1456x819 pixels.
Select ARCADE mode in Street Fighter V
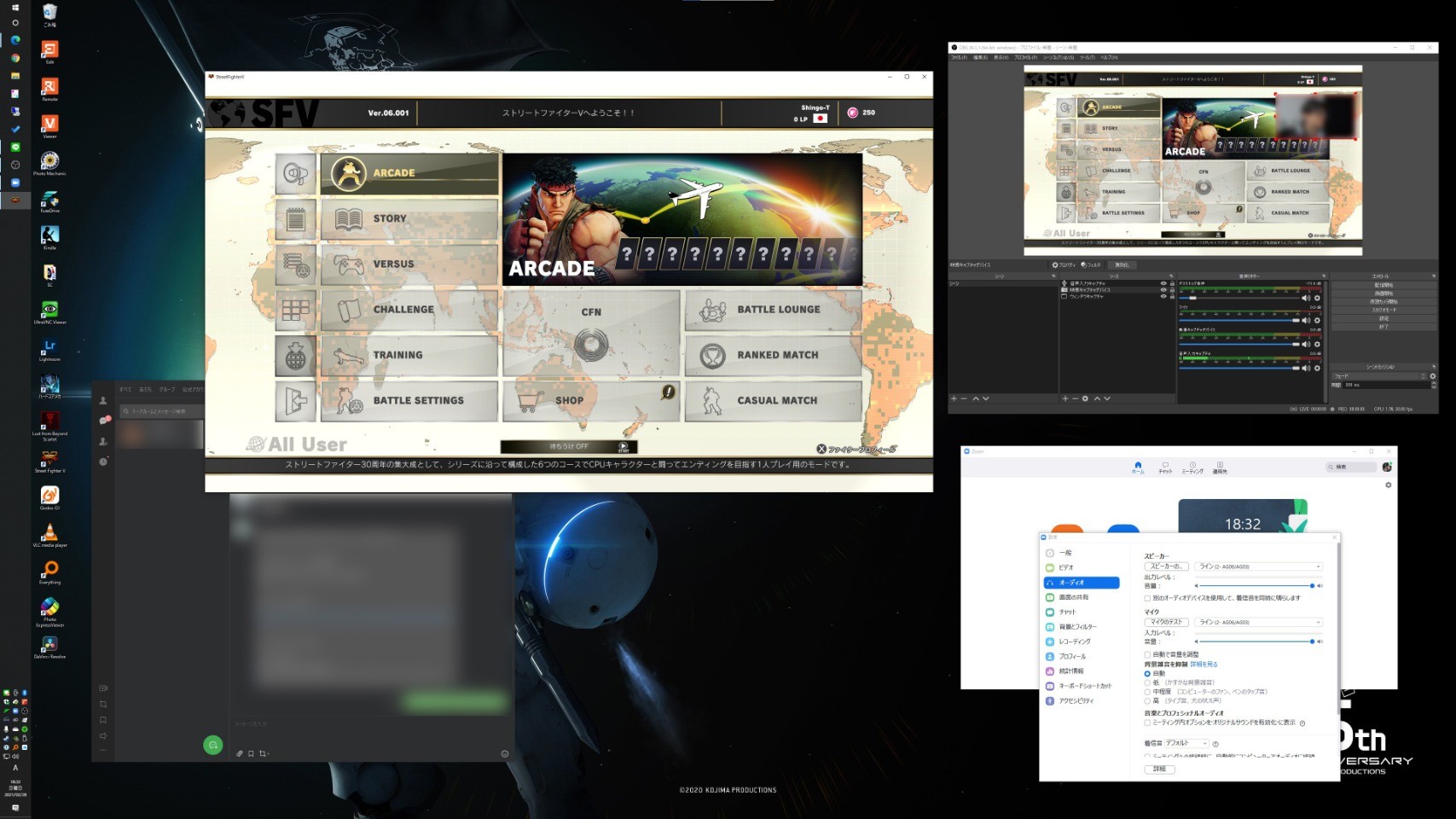pyautogui.click(x=409, y=173)
